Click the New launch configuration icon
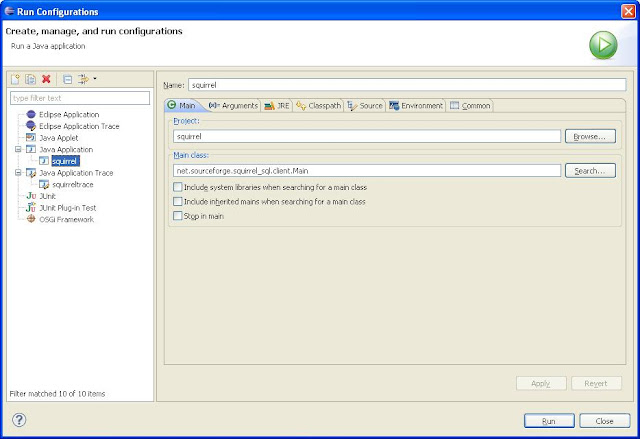 15,79
